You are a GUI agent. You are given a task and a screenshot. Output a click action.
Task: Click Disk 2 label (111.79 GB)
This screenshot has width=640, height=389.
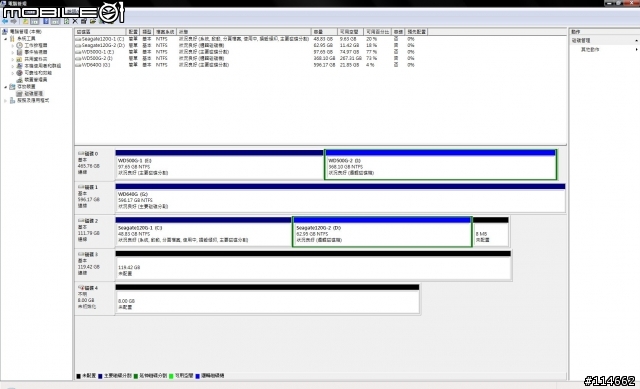pyautogui.click(x=94, y=231)
